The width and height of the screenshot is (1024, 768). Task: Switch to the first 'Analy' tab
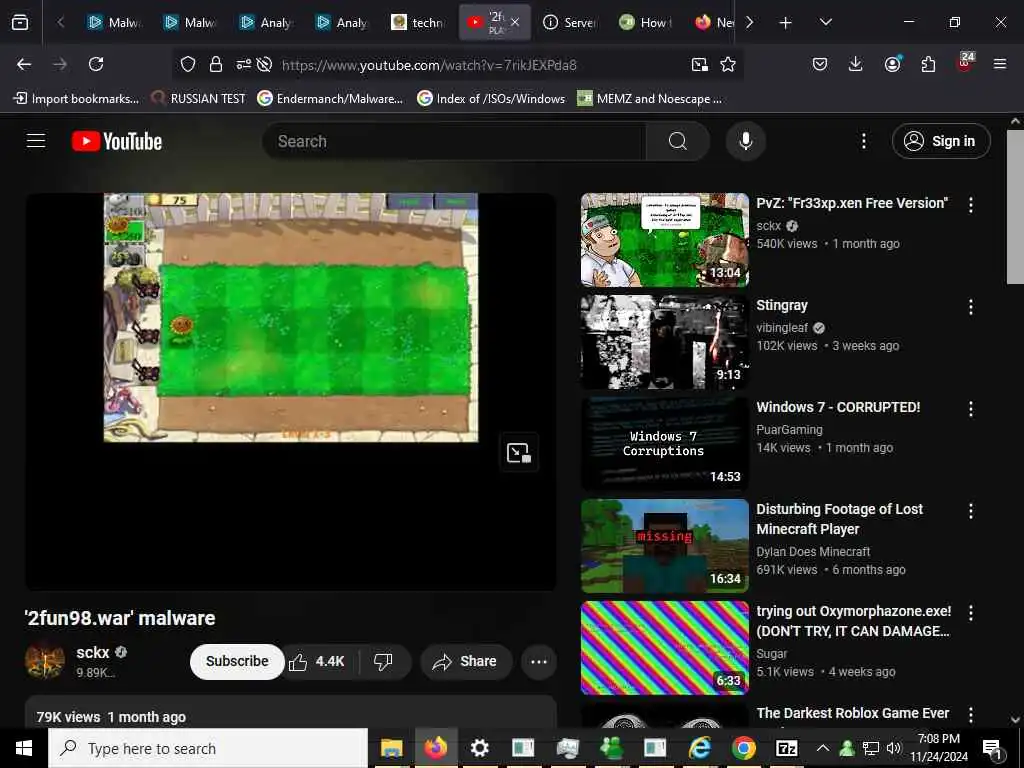[266, 22]
